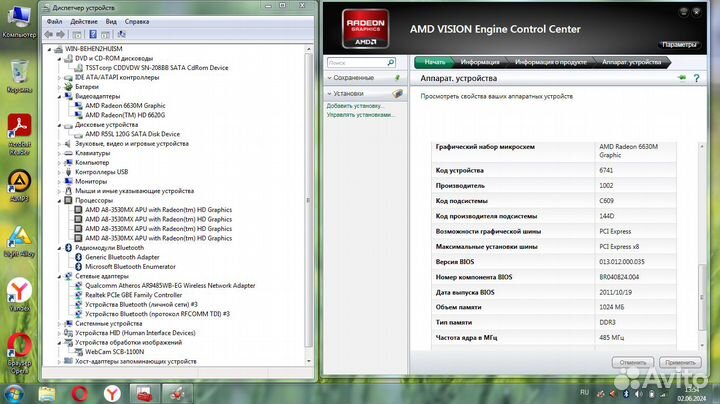Switch to the Информация tab
The width and height of the screenshot is (720, 404).
click(x=480, y=62)
